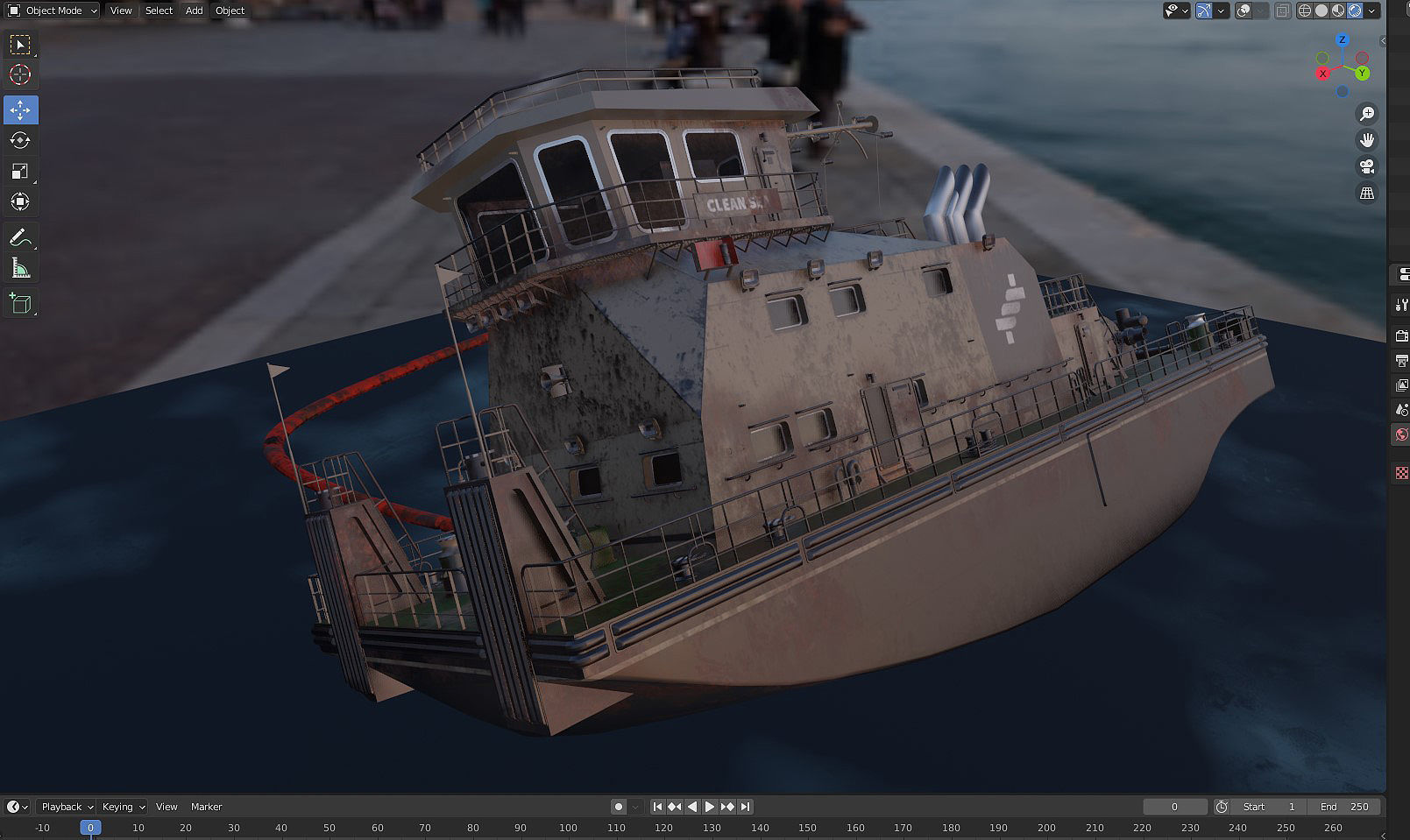Click the End frame field
The image size is (1410, 840).
[1344, 807]
